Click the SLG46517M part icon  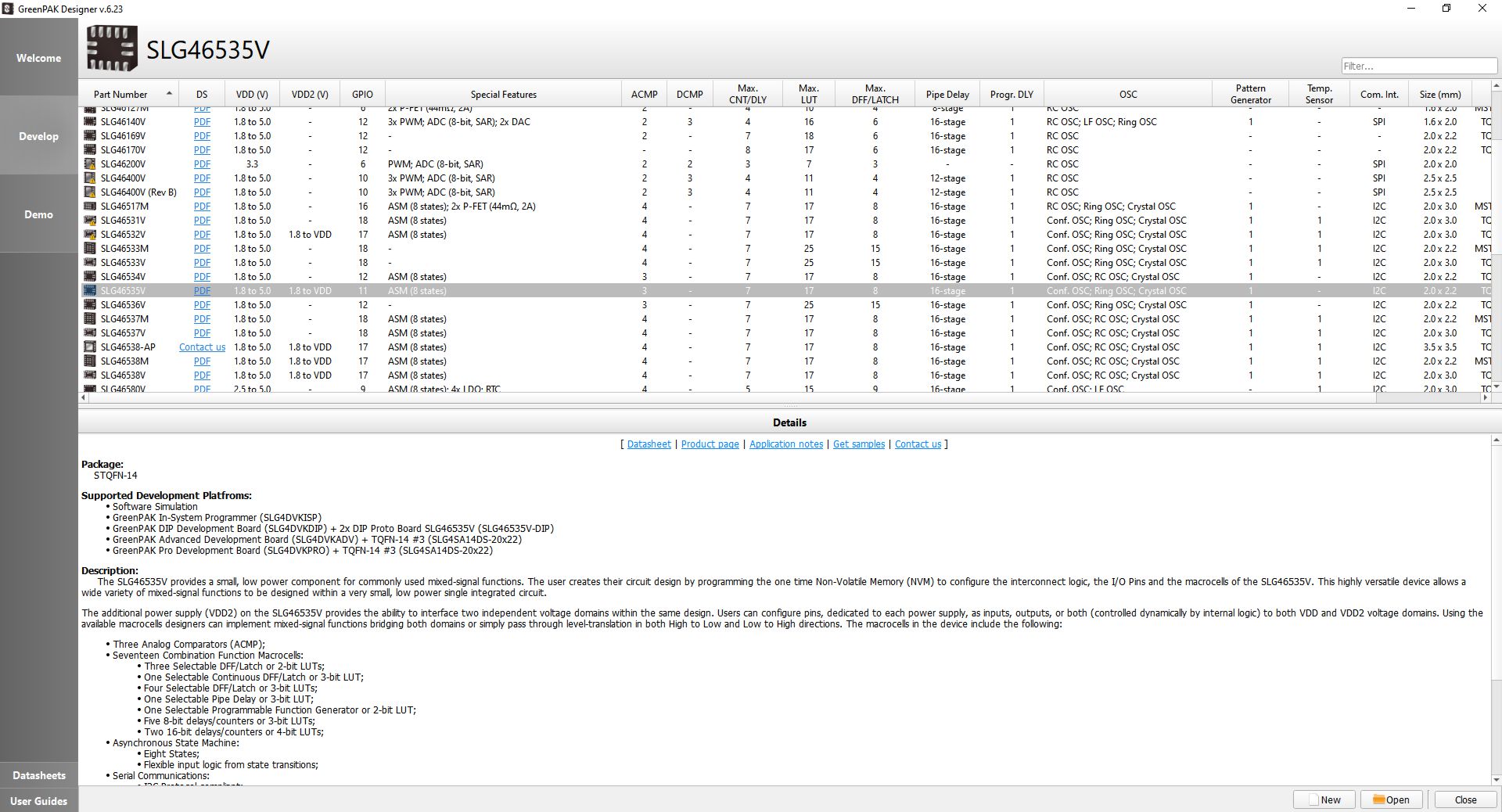click(x=90, y=207)
